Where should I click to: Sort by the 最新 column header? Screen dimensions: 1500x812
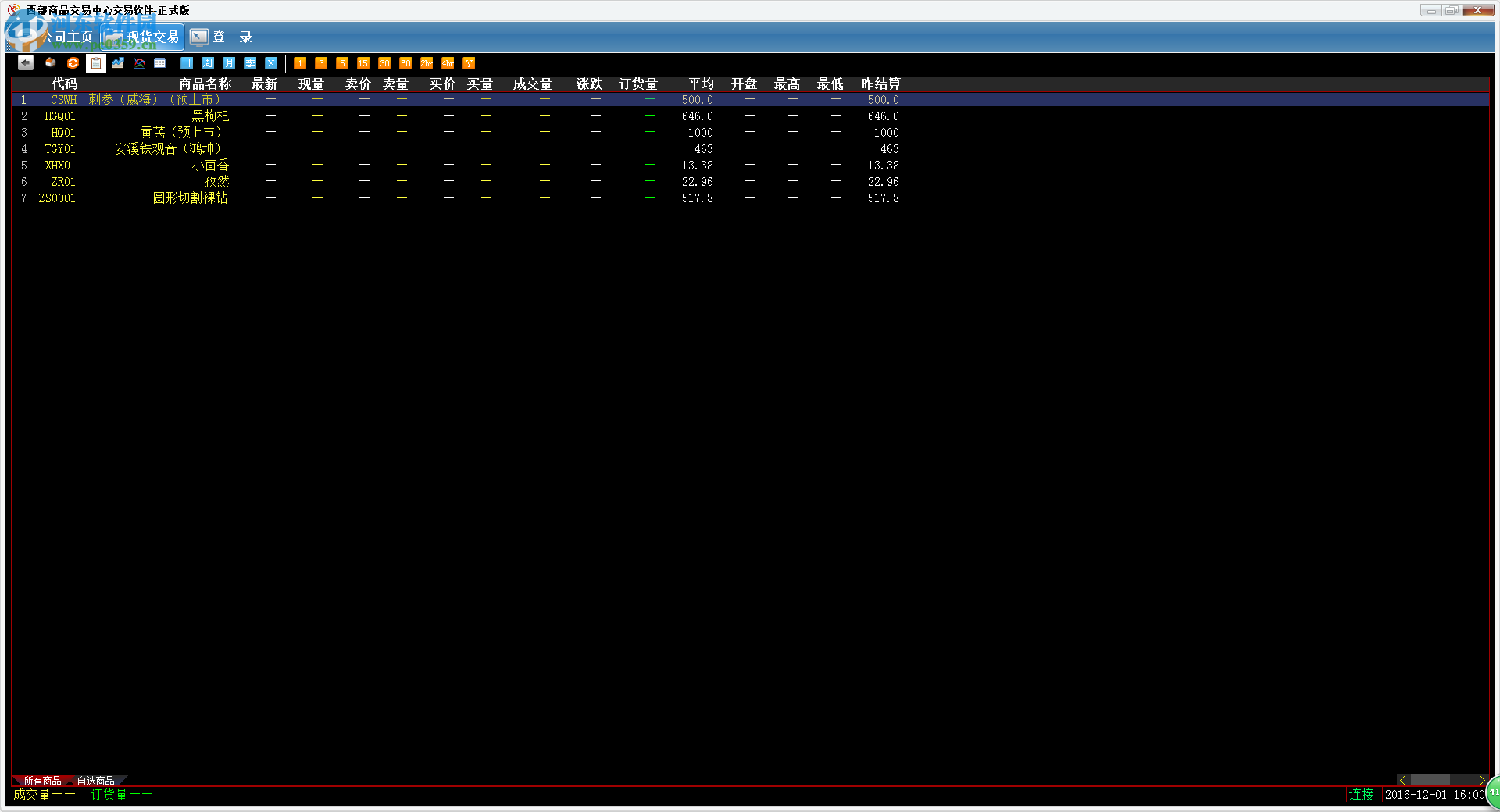pos(264,84)
